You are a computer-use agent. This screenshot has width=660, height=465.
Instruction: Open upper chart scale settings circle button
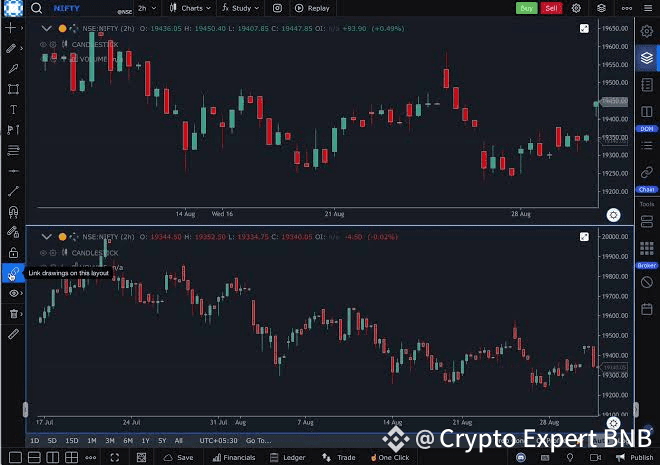(x=613, y=215)
